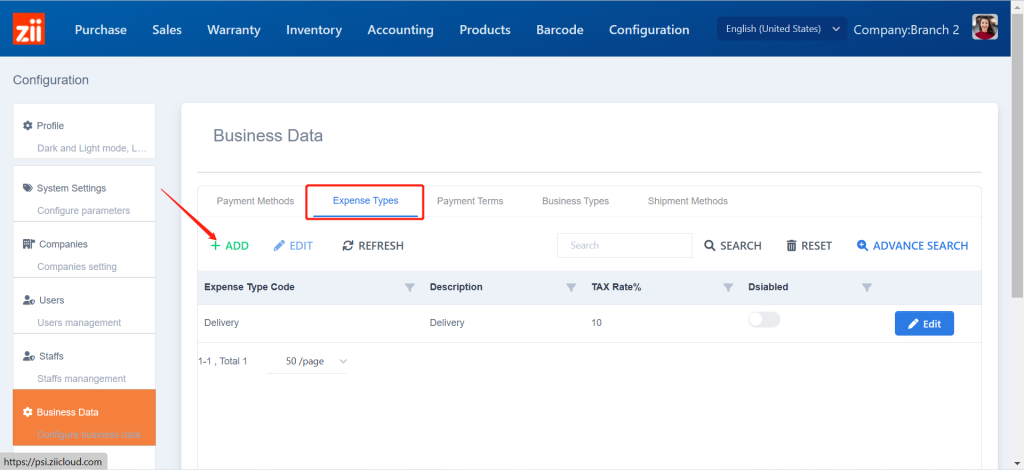
Task: Open the Expense Type Code column filter
Action: (x=409, y=288)
